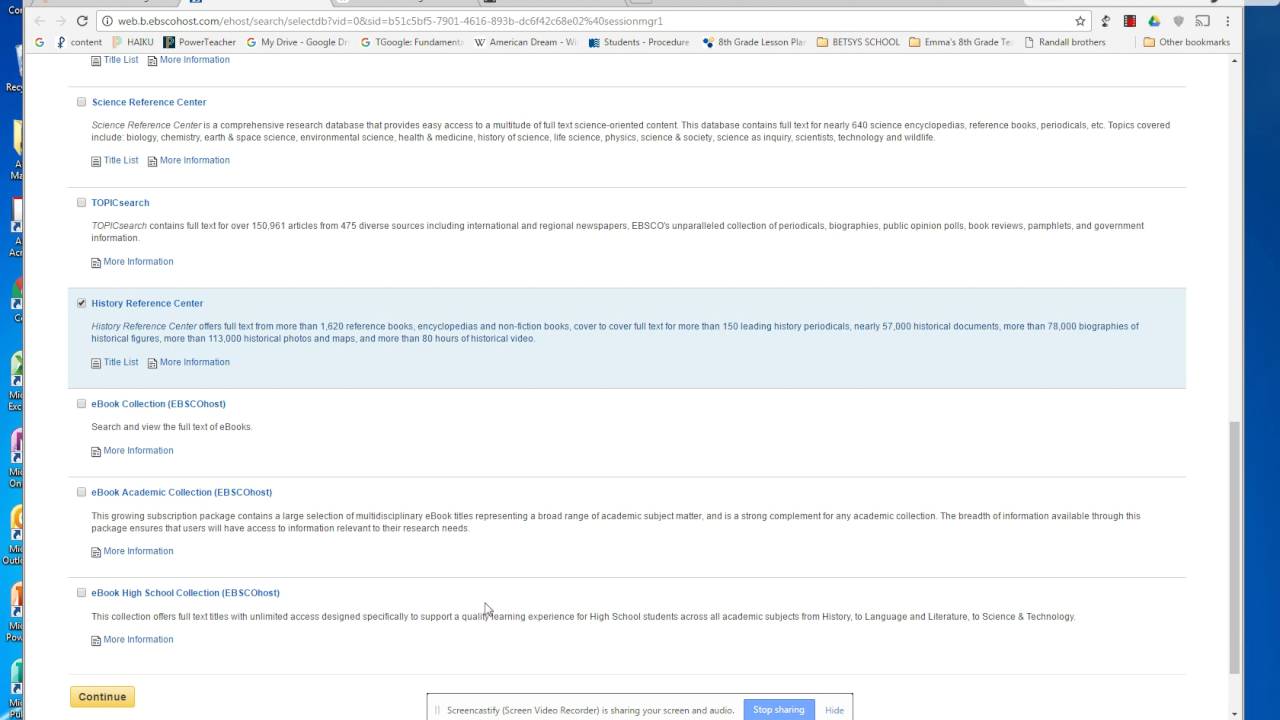Check the eBook Academic Collection checkbox

tap(82, 492)
